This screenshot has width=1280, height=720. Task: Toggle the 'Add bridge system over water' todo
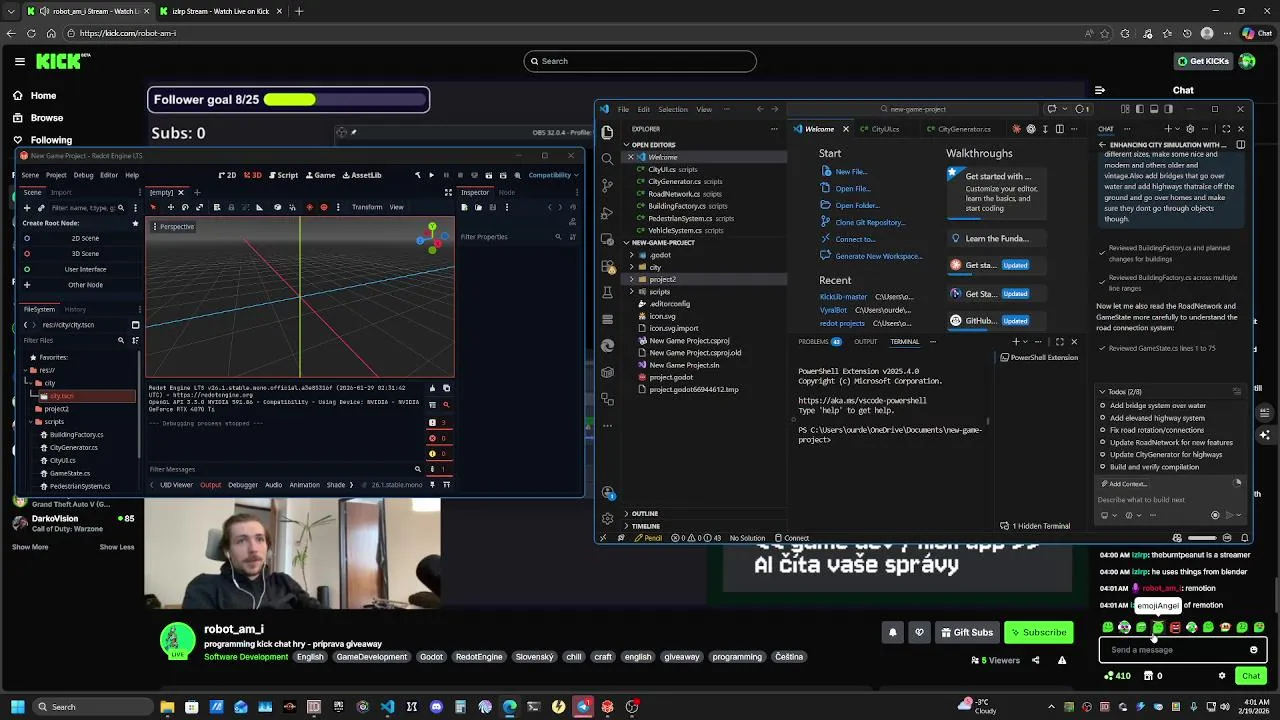[1103, 406]
